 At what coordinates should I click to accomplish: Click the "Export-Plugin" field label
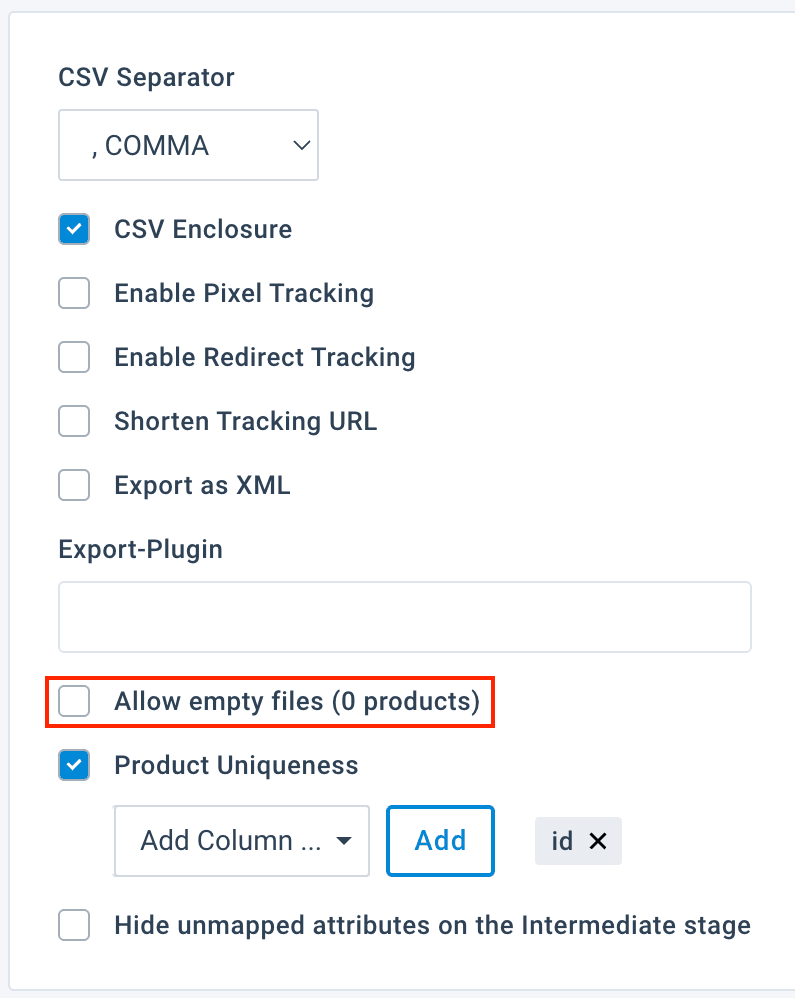[141, 549]
